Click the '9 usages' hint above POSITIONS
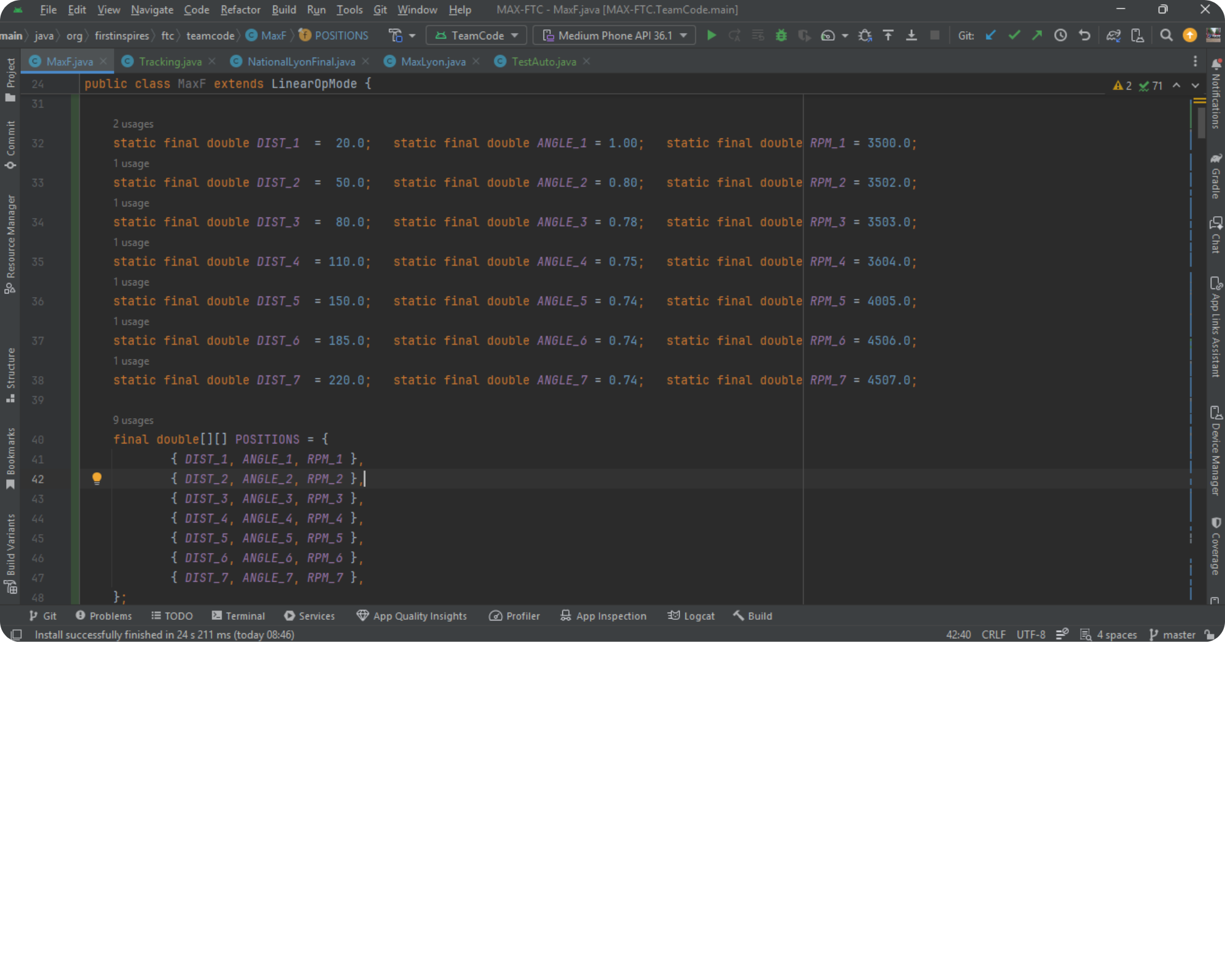Image resolution: width=1225 pixels, height=980 pixels. tap(133, 420)
